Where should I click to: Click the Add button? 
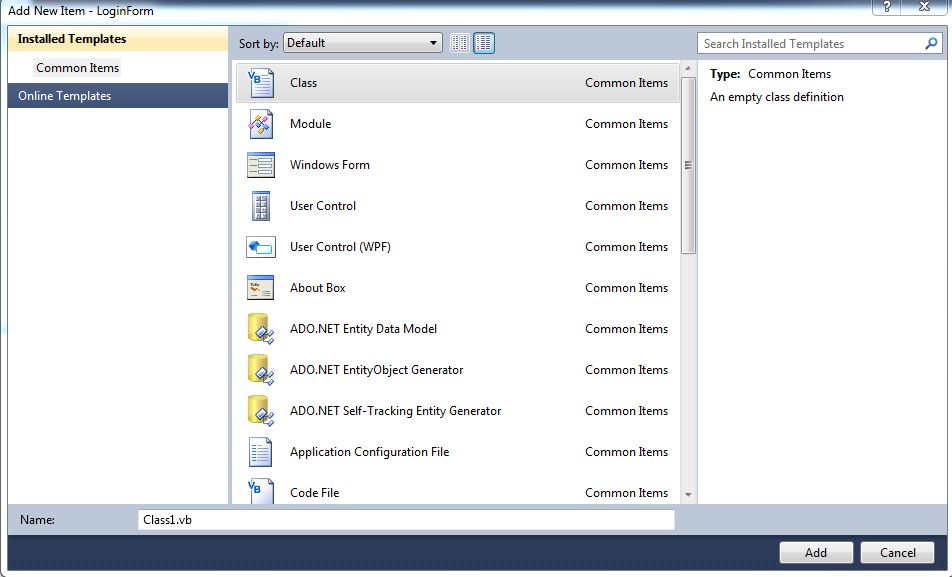[815, 552]
